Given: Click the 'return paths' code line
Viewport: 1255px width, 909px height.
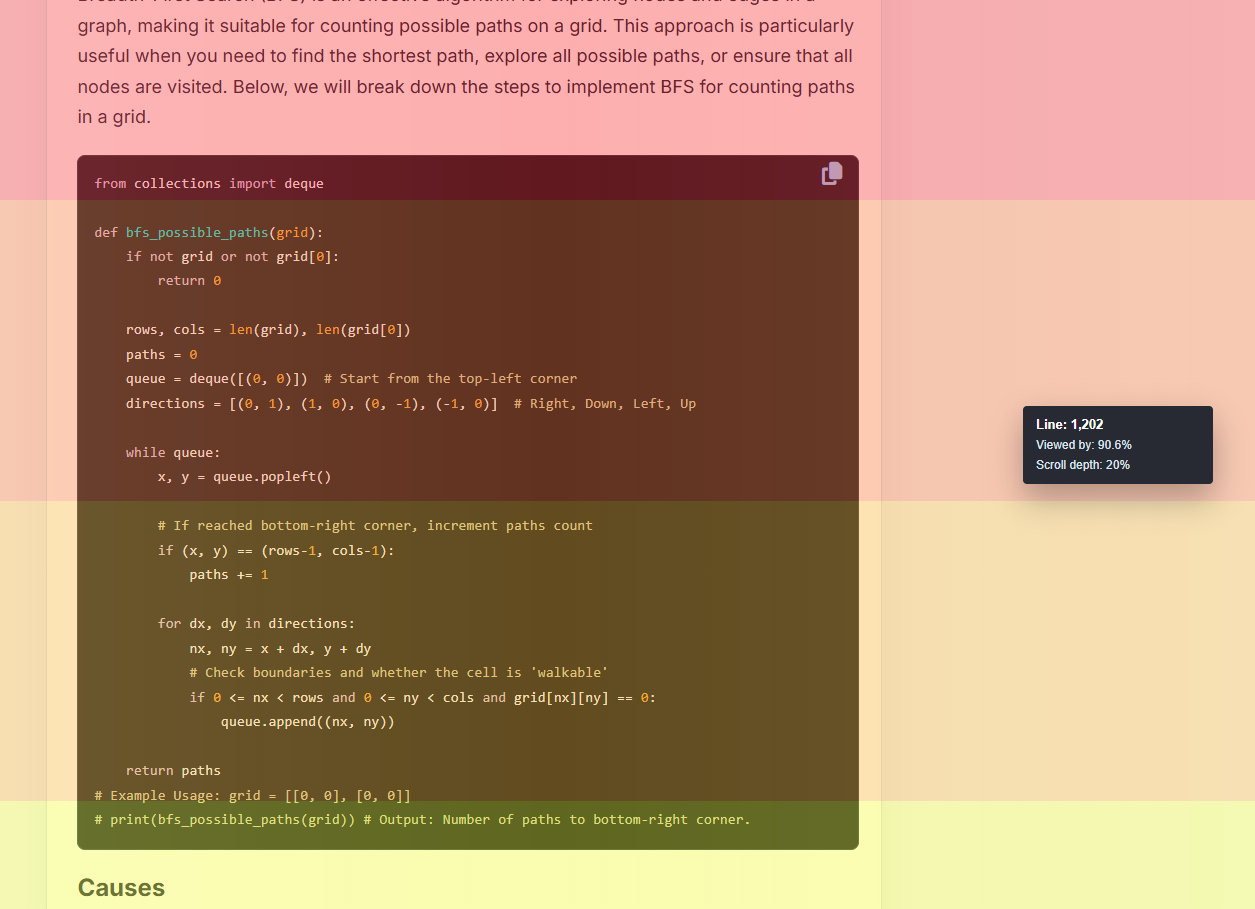Looking at the screenshot, I should [173, 771].
